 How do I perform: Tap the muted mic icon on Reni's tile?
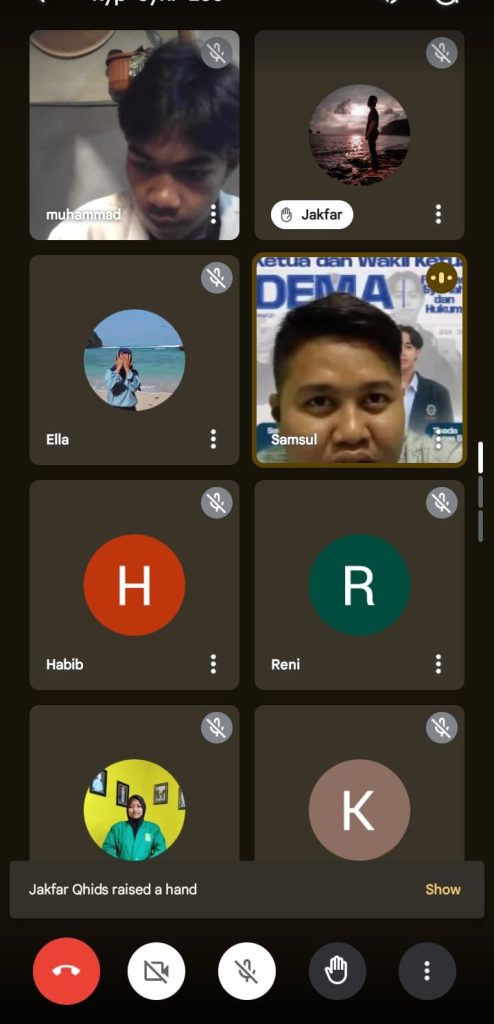(x=442, y=503)
